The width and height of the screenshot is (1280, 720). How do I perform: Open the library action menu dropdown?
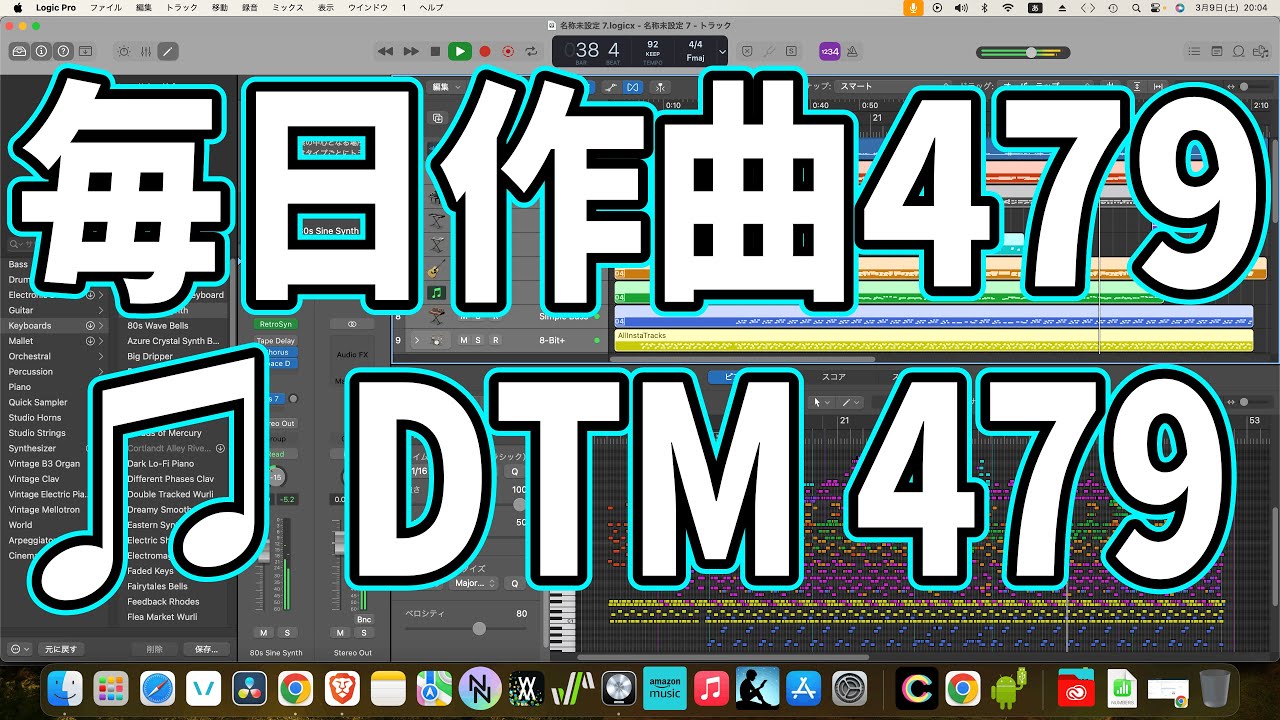18,649
